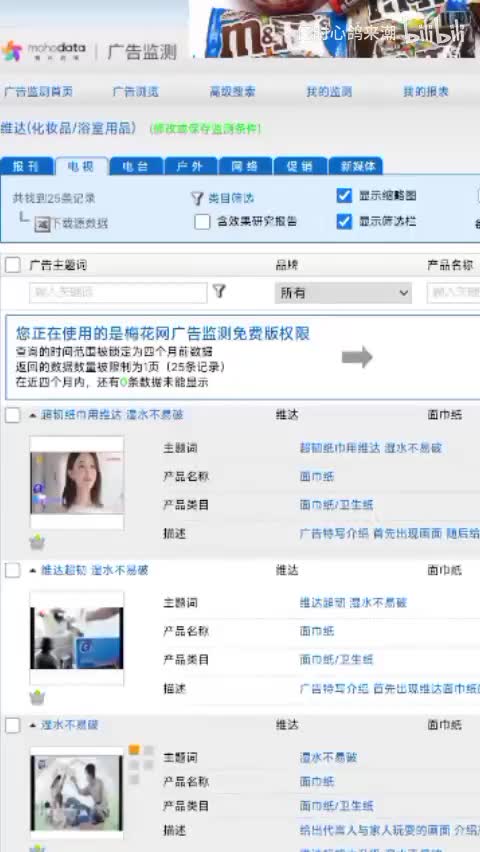480x852 pixels.
Task: Click 描述 text starting 给出代言人与家人玩耍
Action: (390, 830)
